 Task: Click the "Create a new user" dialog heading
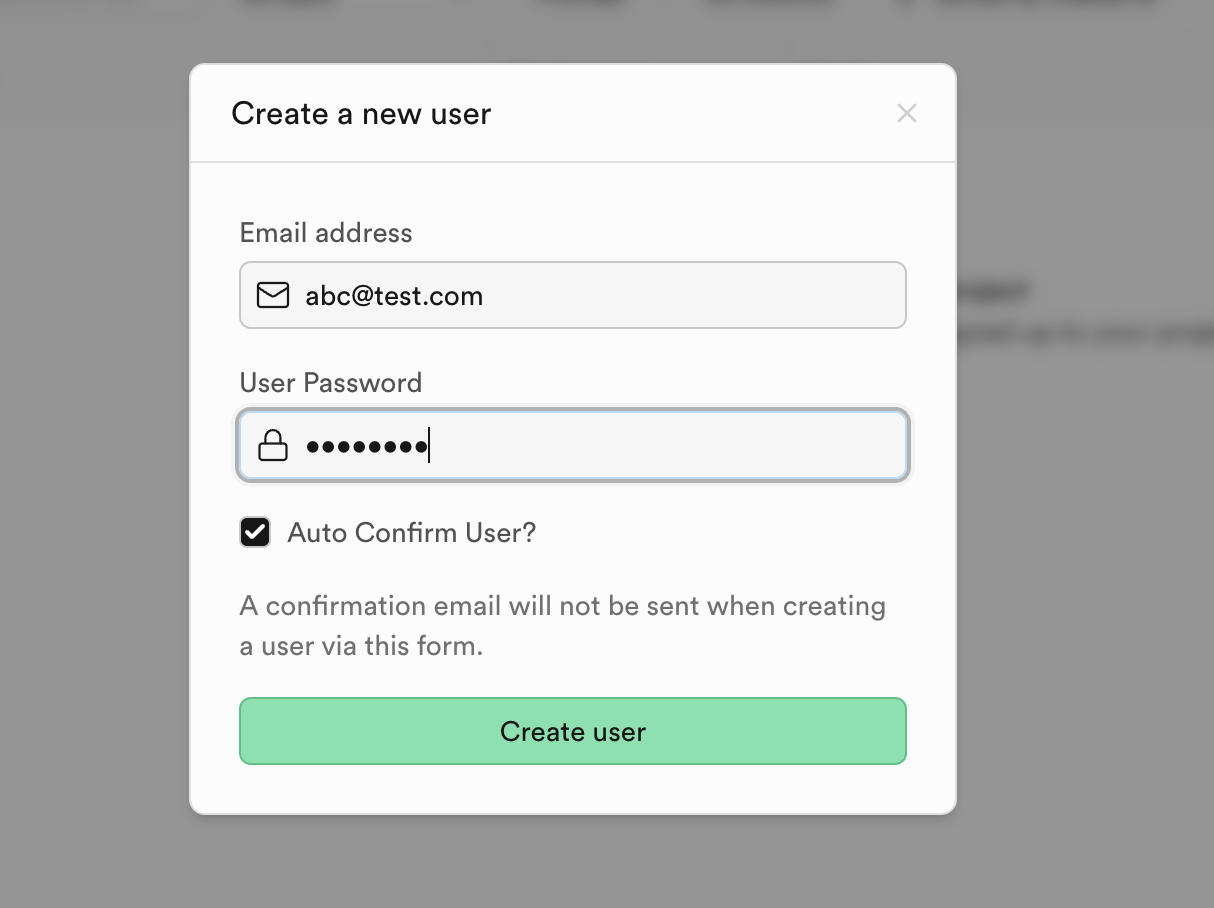pyautogui.click(x=361, y=114)
